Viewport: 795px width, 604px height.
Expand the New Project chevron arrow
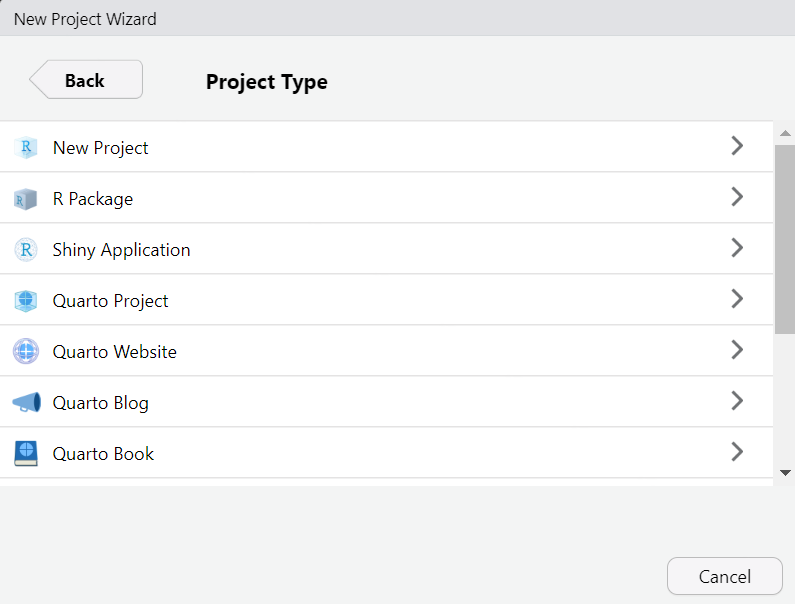click(x=737, y=146)
